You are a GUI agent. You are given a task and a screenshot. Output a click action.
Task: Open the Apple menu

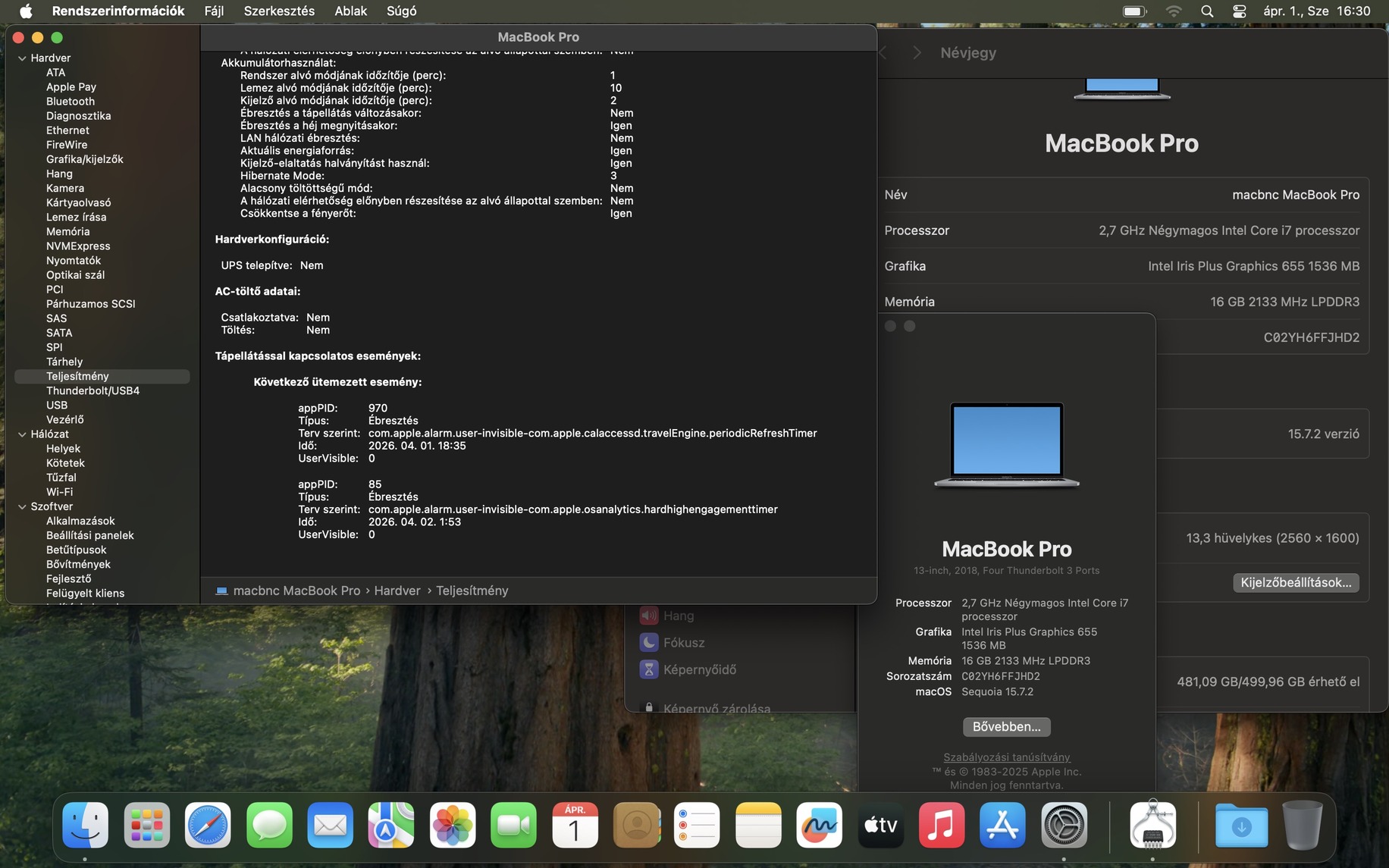click(x=26, y=11)
